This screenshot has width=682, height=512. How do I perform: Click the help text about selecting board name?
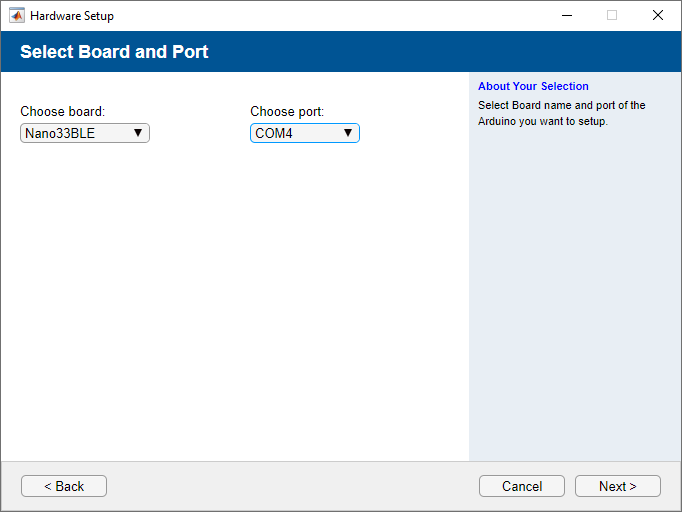(x=561, y=113)
